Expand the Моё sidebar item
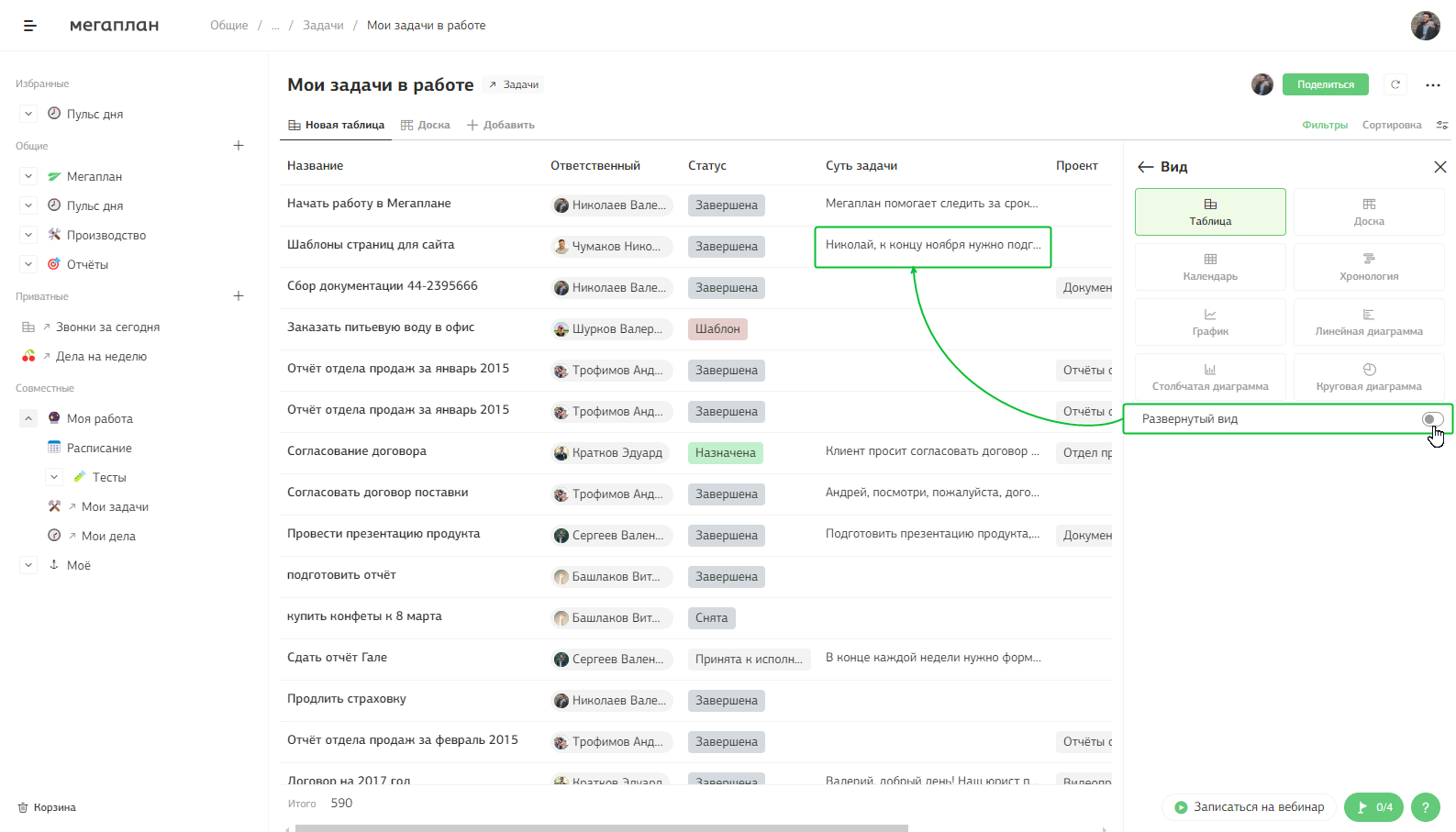Image resolution: width=1456 pixels, height=832 pixels. 28,565
